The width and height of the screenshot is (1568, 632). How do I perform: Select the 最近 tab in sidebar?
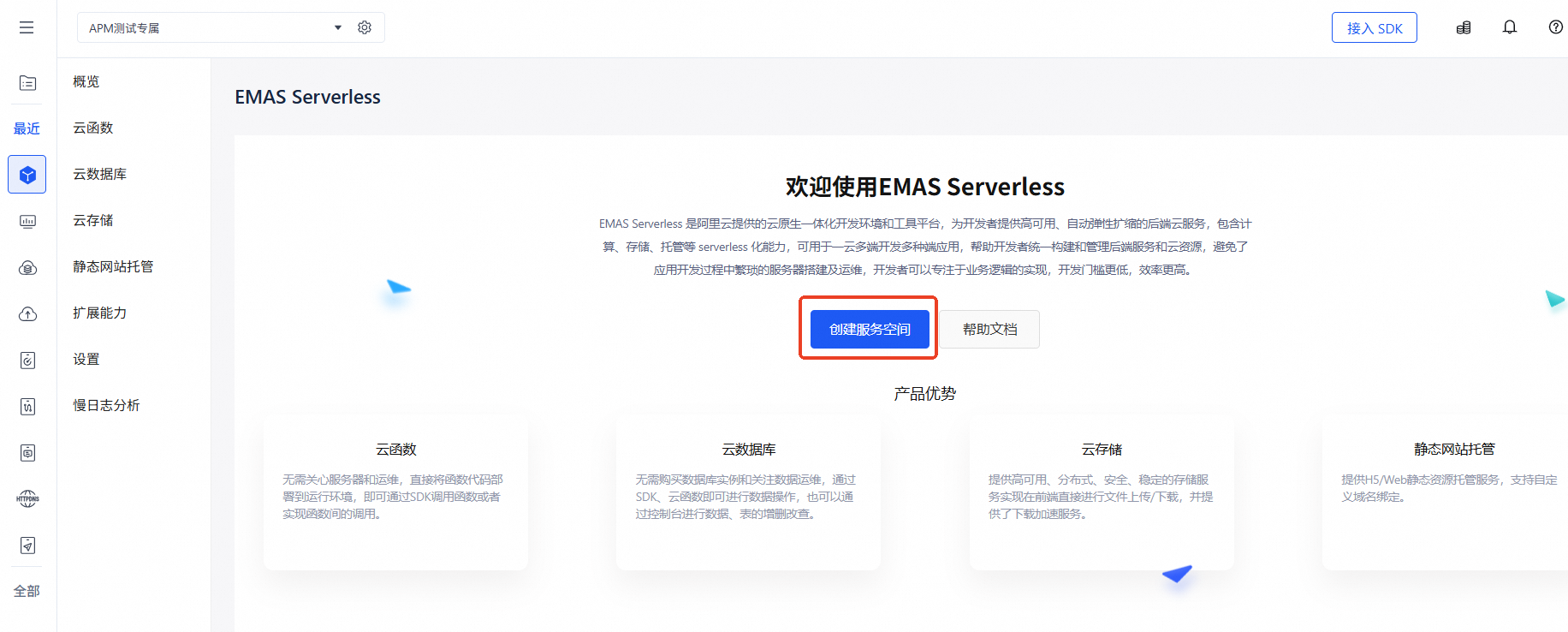pyautogui.click(x=27, y=128)
